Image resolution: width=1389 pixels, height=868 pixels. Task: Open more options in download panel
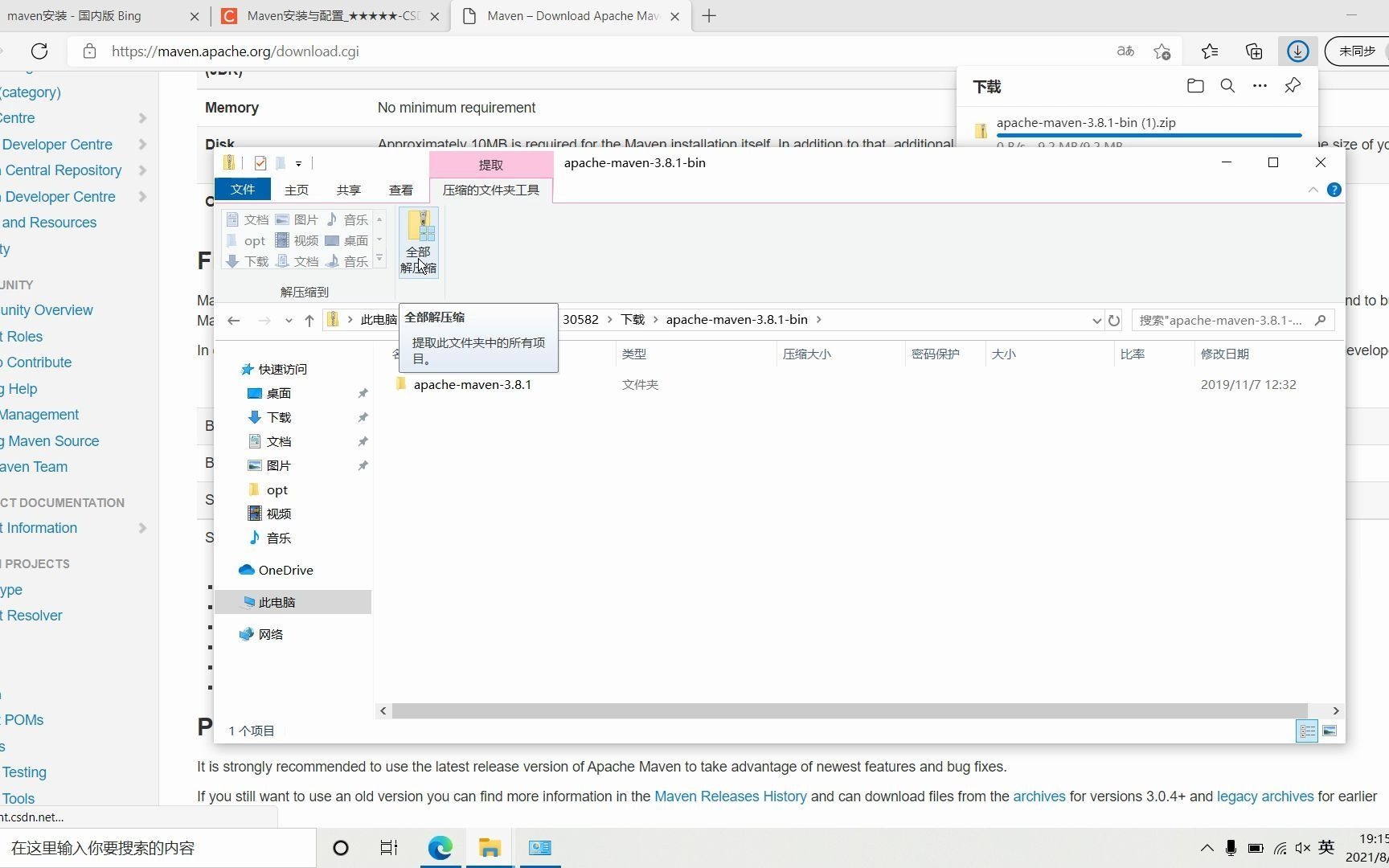(x=1260, y=86)
